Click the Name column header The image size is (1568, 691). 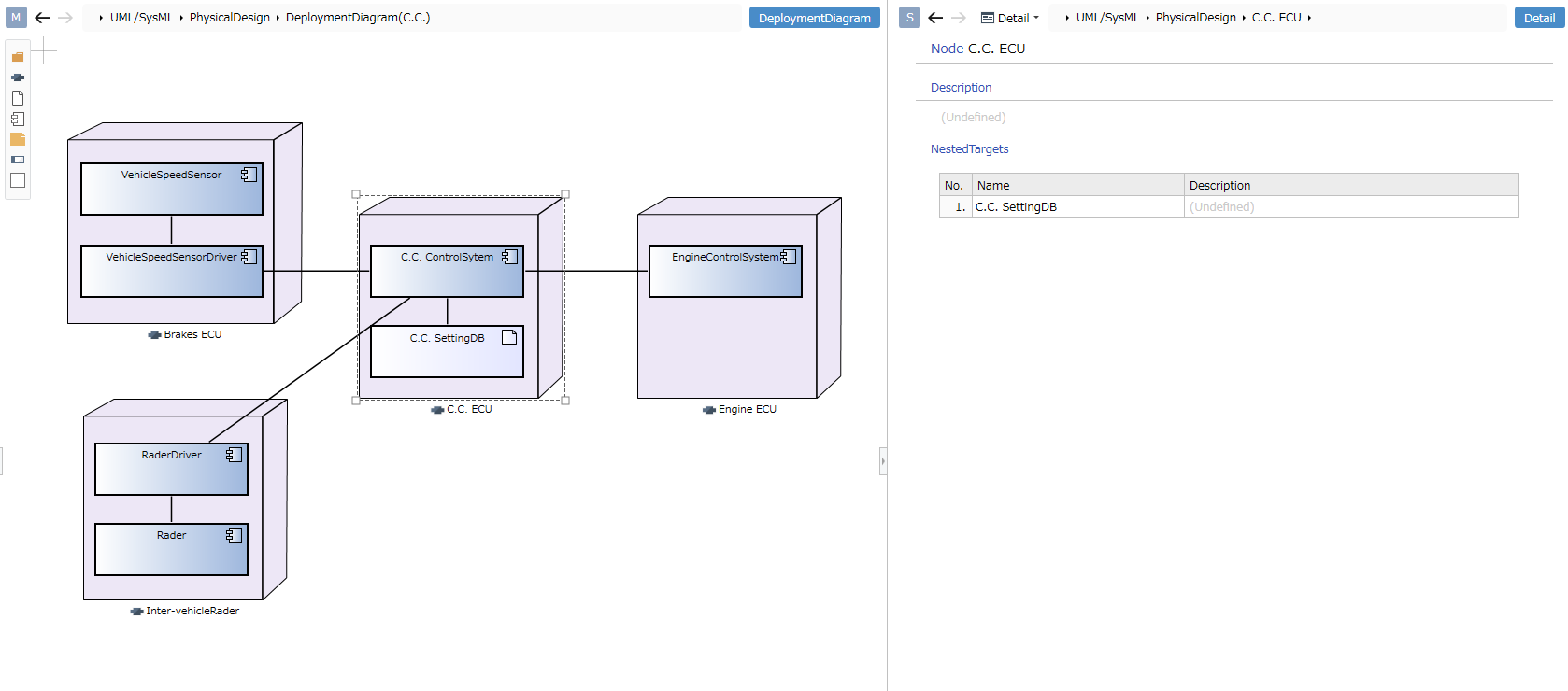pos(1078,185)
